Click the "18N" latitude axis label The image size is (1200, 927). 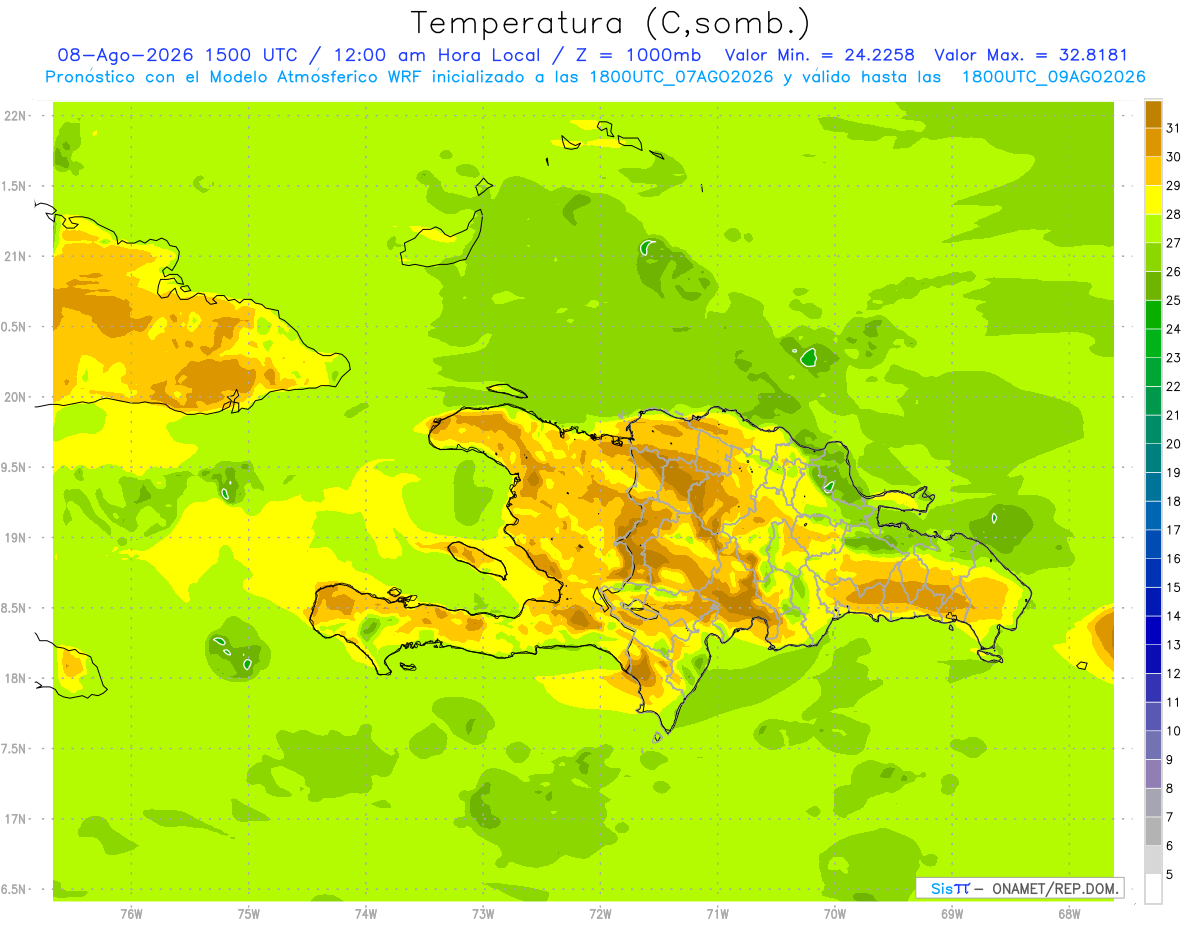pyautogui.click(x=16, y=679)
